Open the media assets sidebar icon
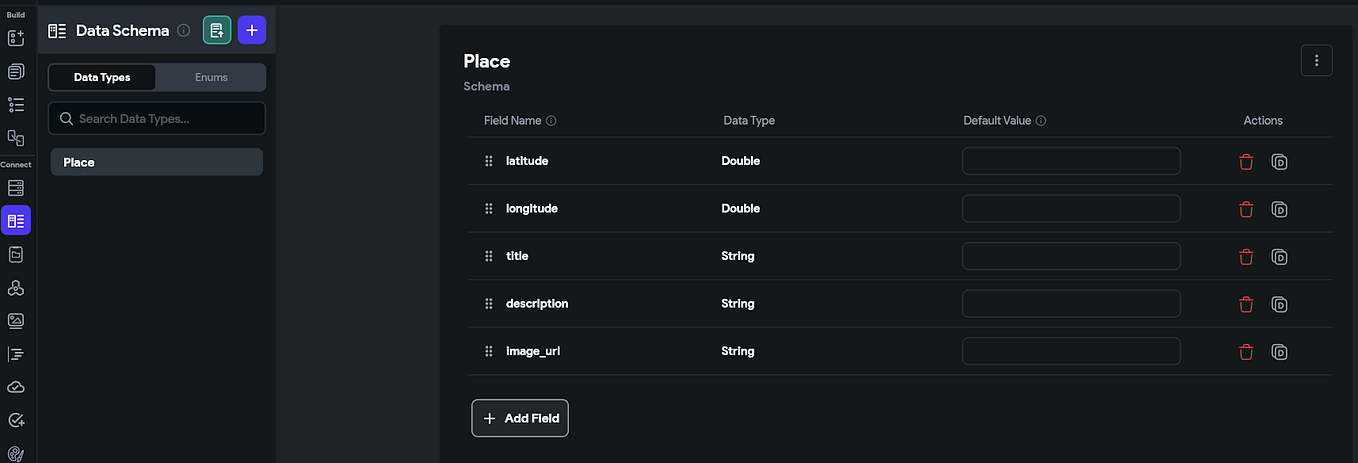 (16, 321)
